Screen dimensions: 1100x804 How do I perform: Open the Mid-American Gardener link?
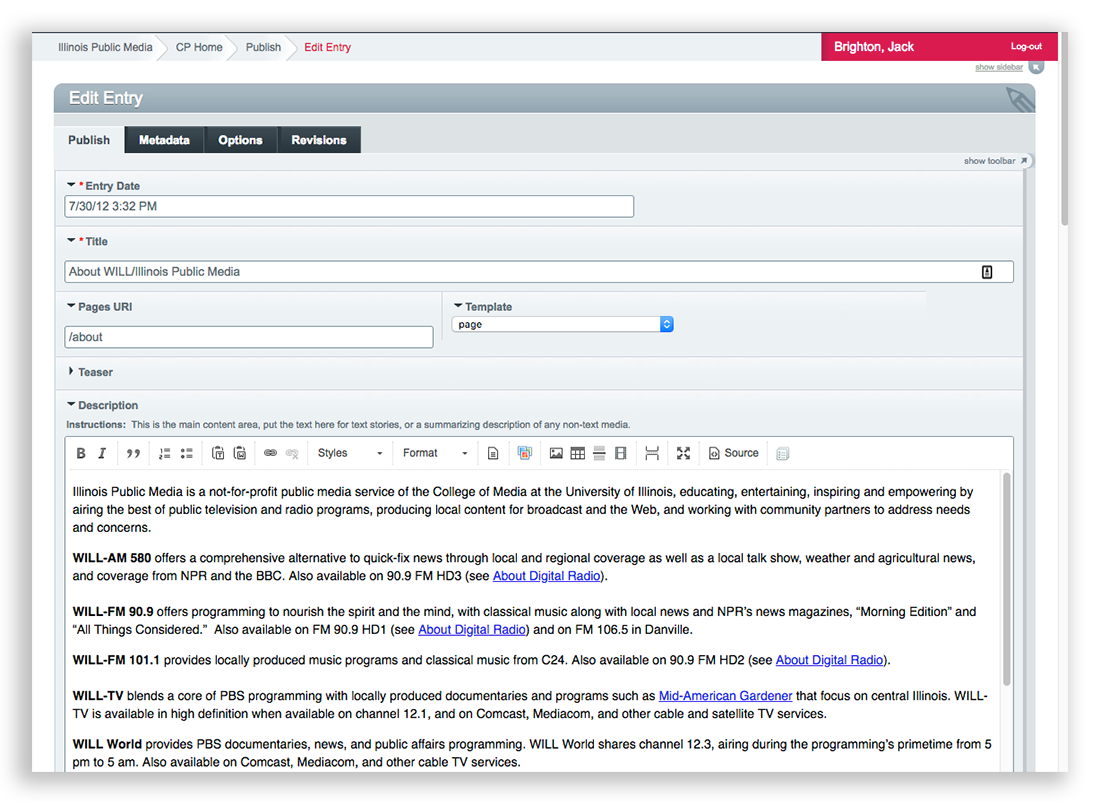pos(725,696)
